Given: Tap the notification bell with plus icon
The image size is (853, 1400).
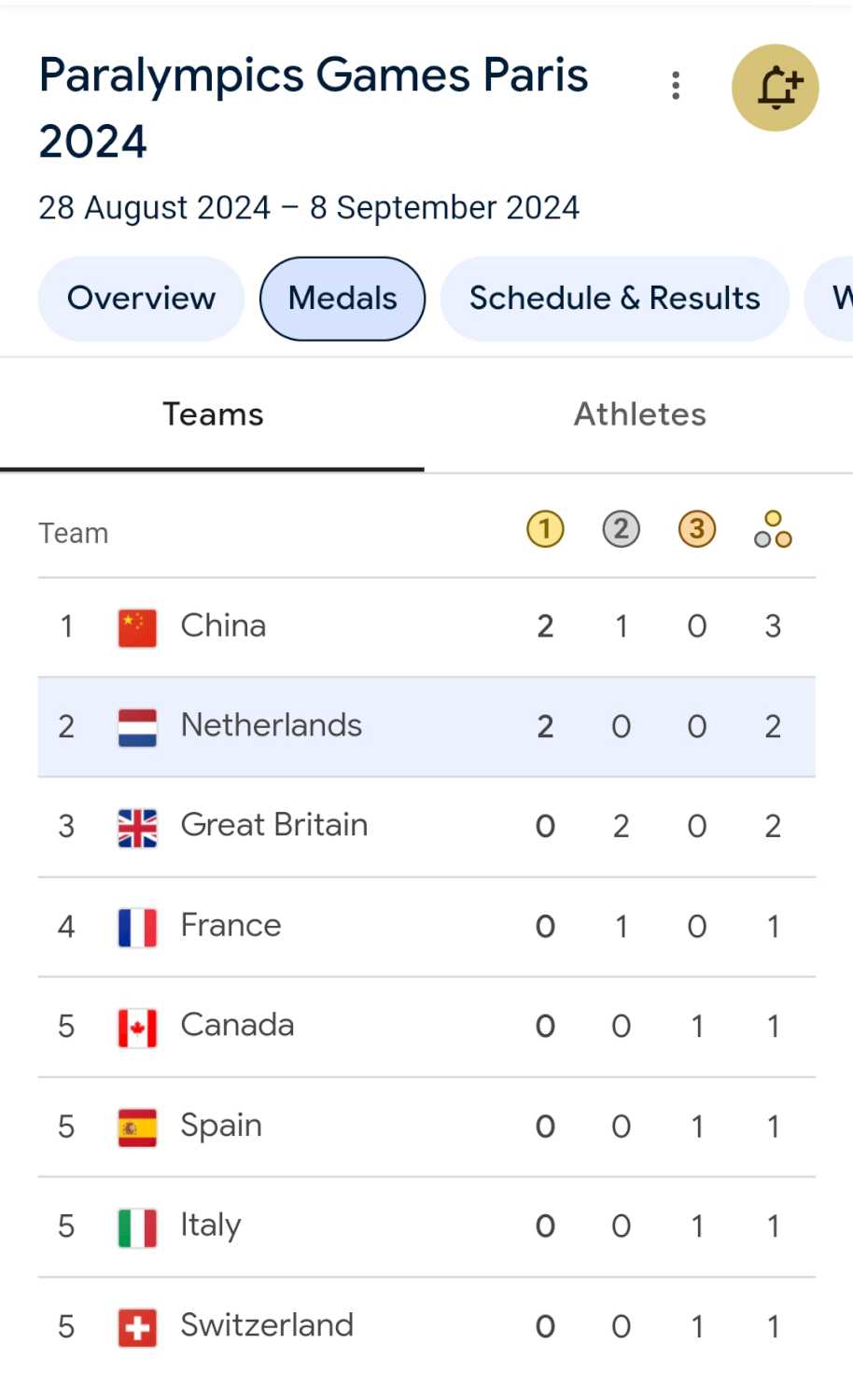Looking at the screenshot, I should click(x=775, y=88).
